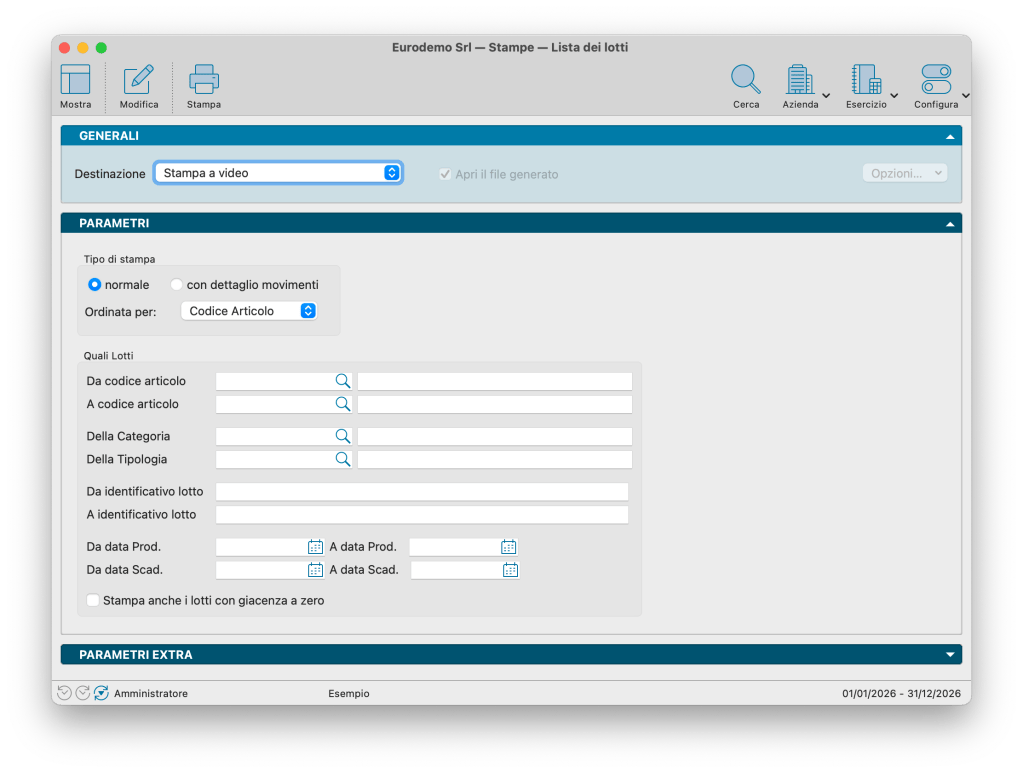
Task: Toggle Apri il file generato checkbox
Action: point(445,174)
